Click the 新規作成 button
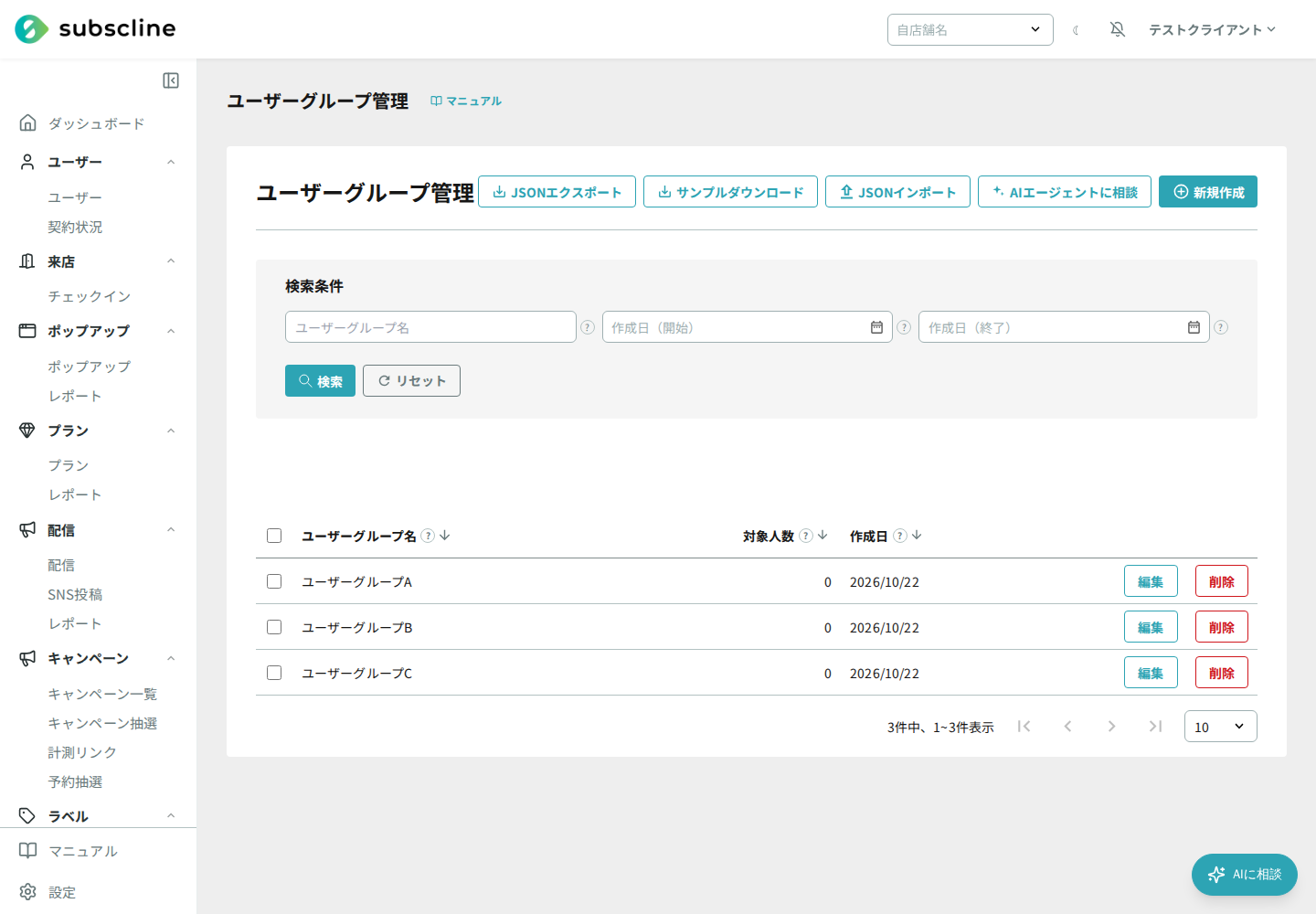The height and width of the screenshot is (914, 1316). point(1208,192)
